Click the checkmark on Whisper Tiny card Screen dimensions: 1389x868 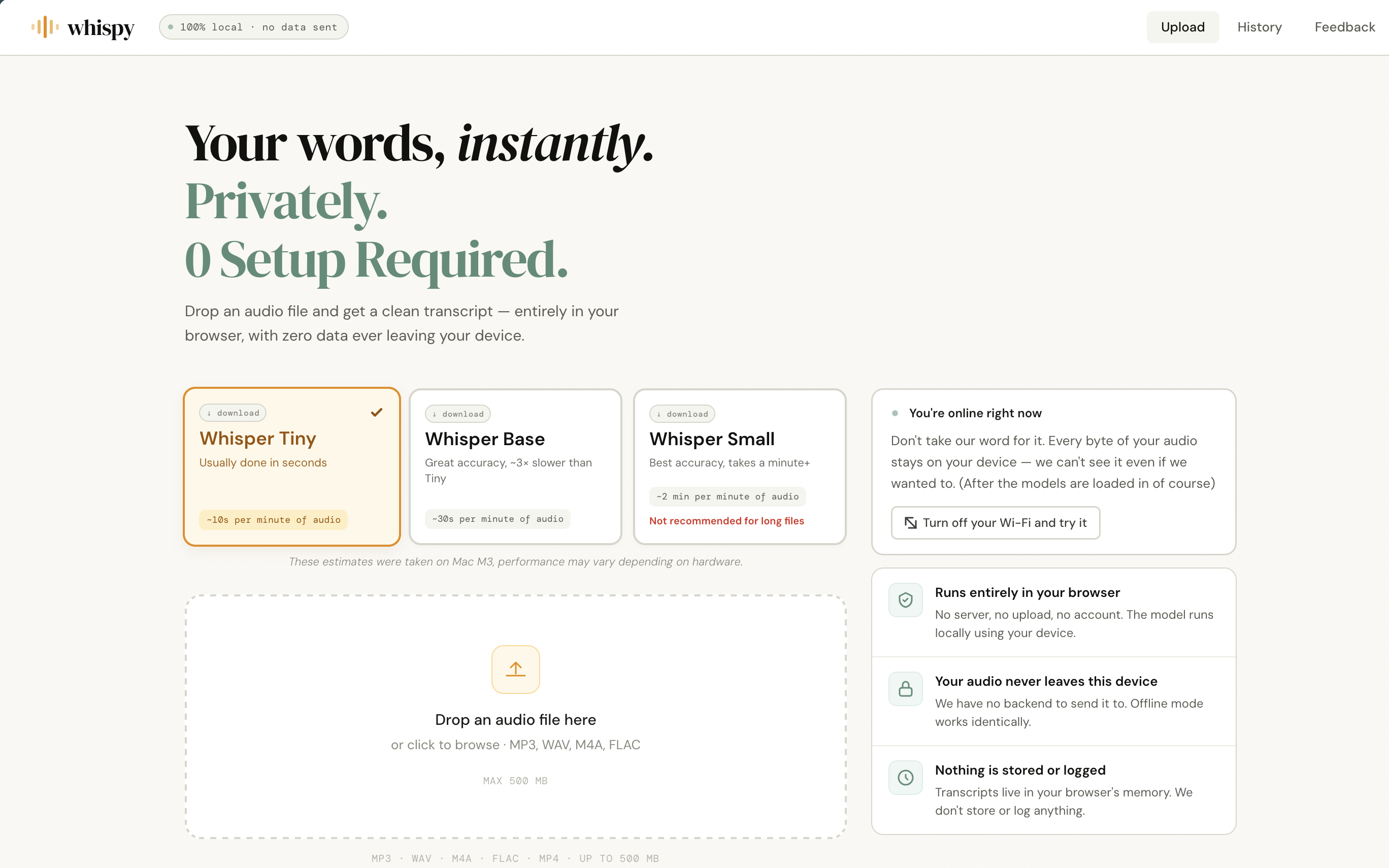pos(377,412)
